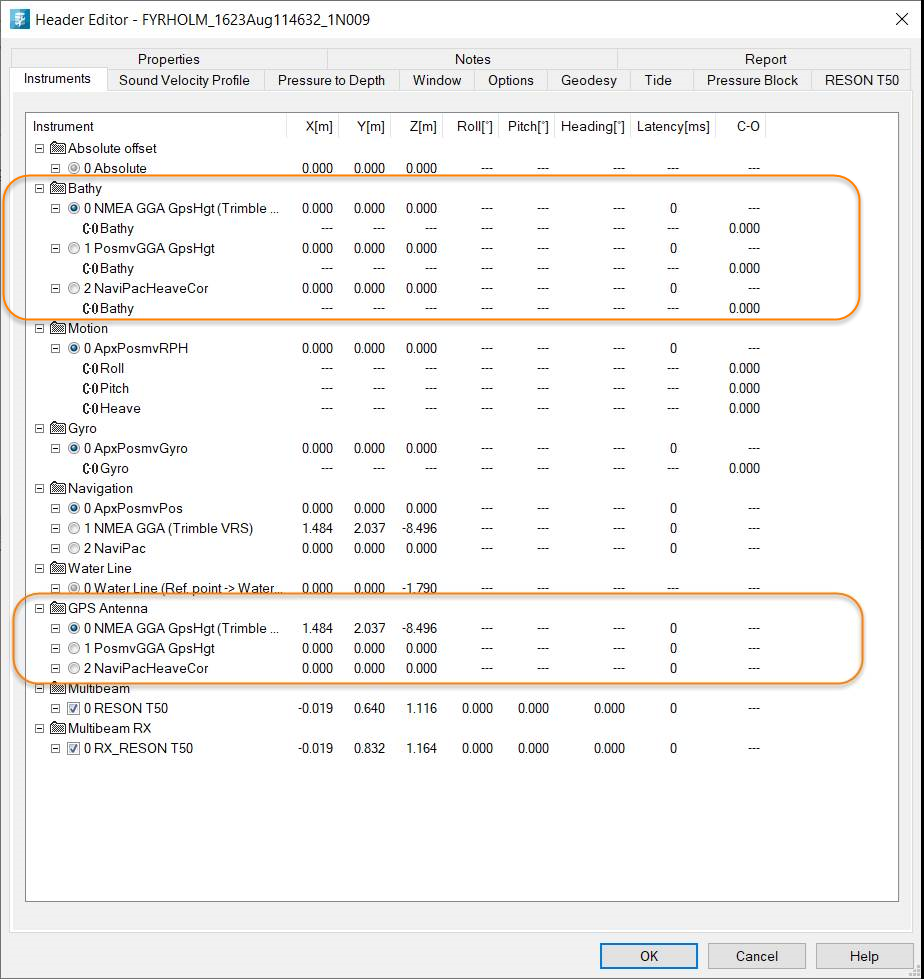Switch to the Sound Velocity Profile tab
Viewport: 924px width, 979px height.
click(x=184, y=80)
